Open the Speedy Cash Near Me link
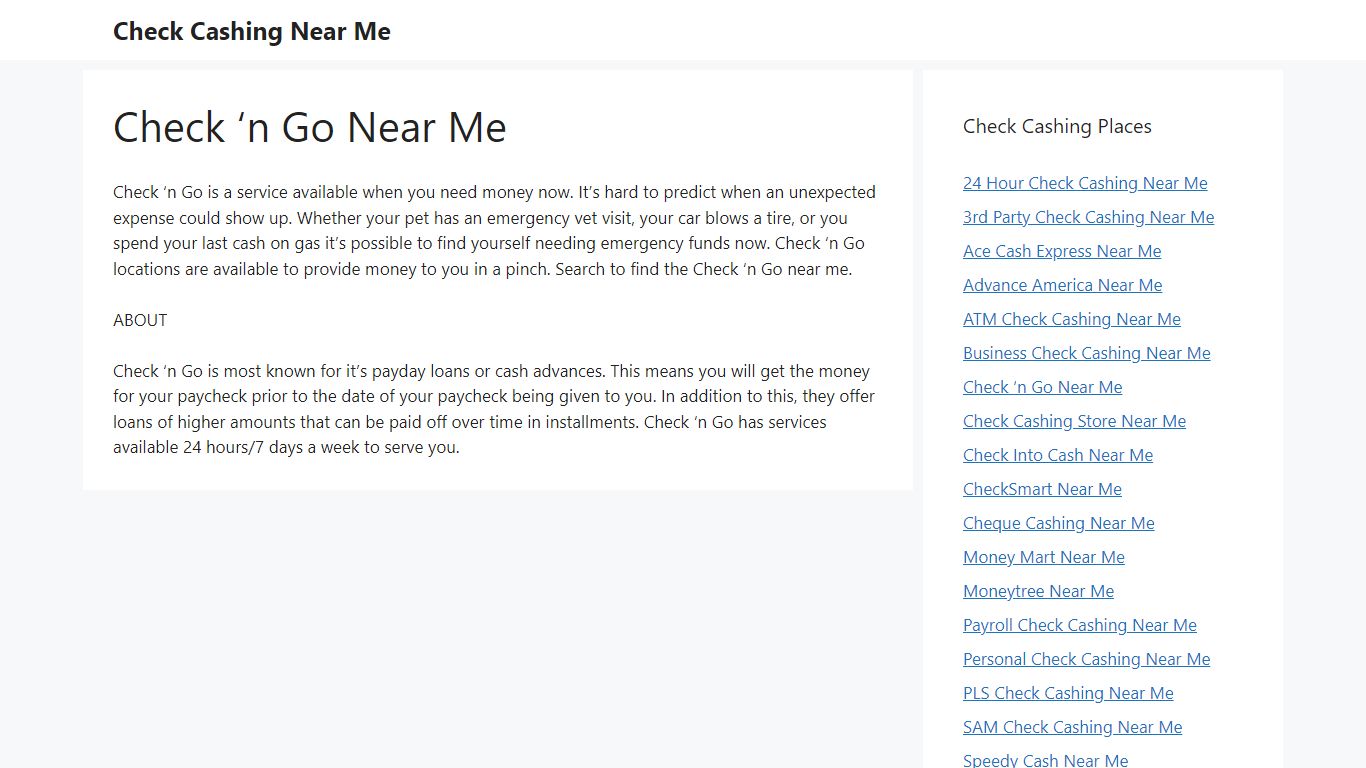The image size is (1366, 768). [1045, 760]
